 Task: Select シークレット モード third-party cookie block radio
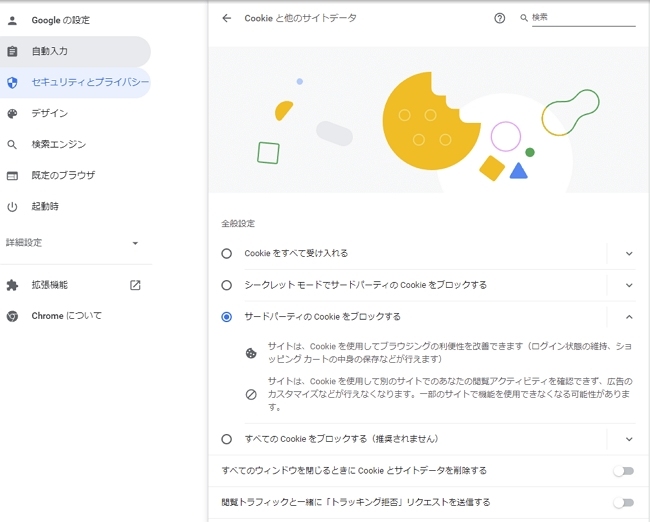(226, 285)
